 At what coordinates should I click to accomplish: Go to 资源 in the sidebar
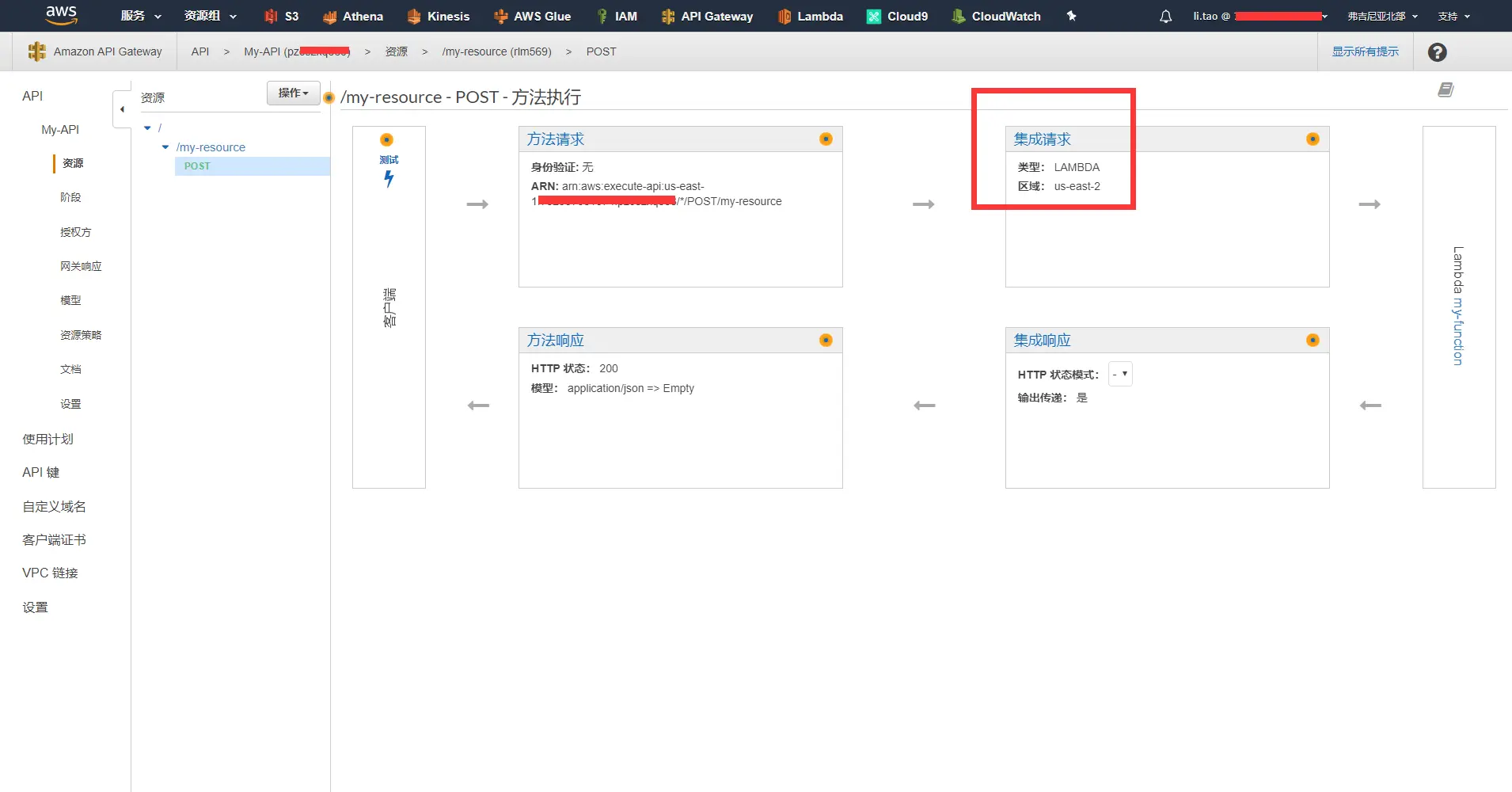pos(73,163)
